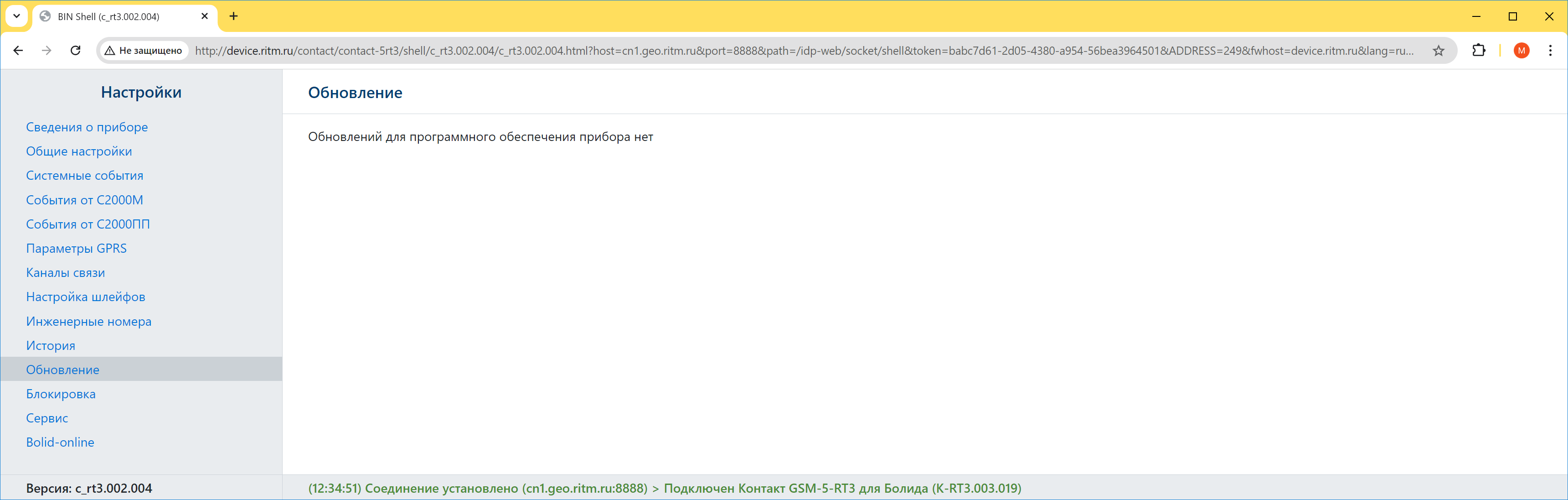Image resolution: width=1568 pixels, height=500 pixels.
Task: Click the connection status message in the footer
Action: pyautogui.click(x=665, y=489)
